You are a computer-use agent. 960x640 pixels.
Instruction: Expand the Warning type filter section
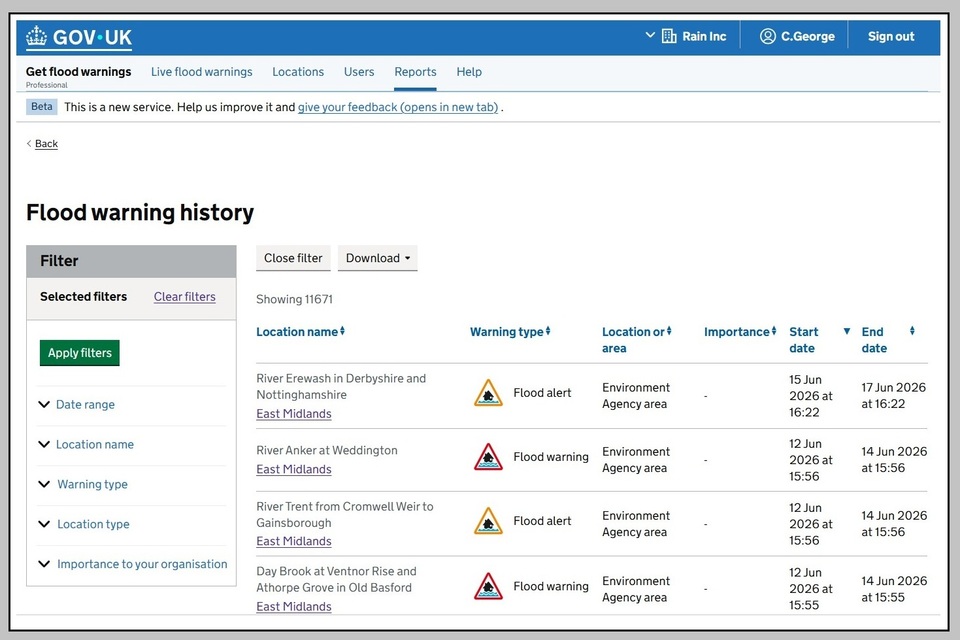click(92, 484)
